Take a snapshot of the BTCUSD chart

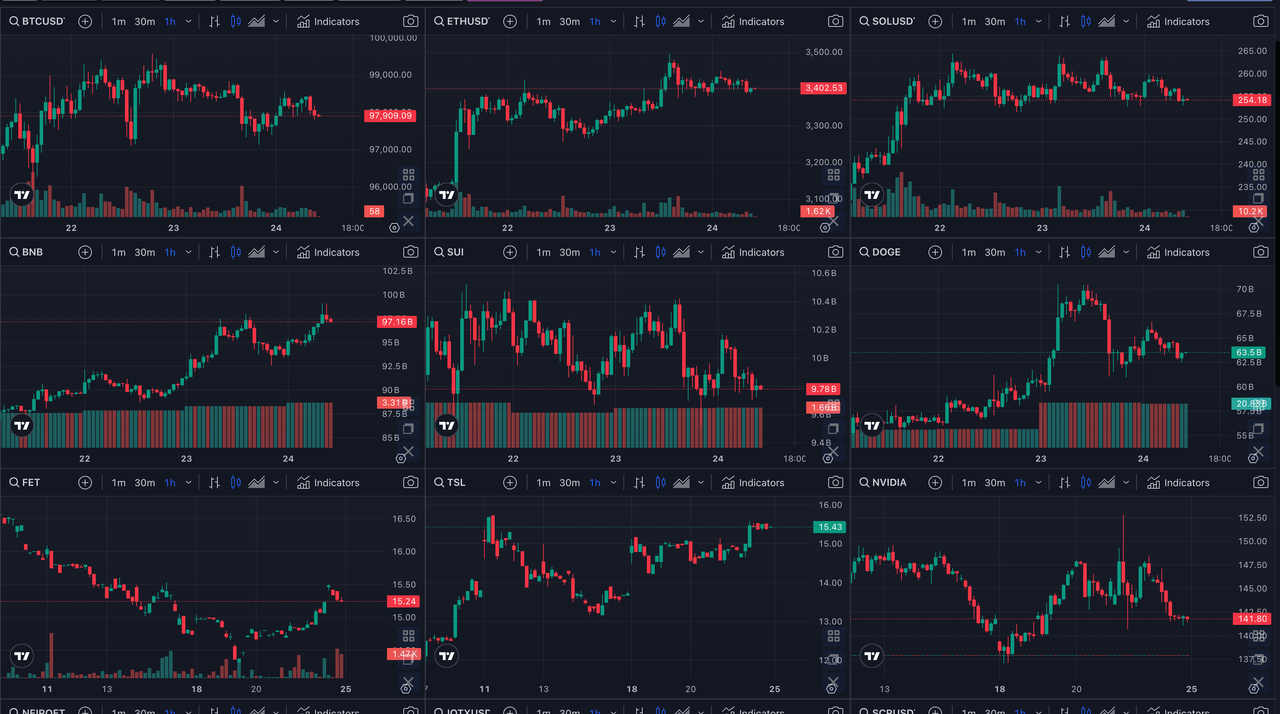click(x=410, y=21)
